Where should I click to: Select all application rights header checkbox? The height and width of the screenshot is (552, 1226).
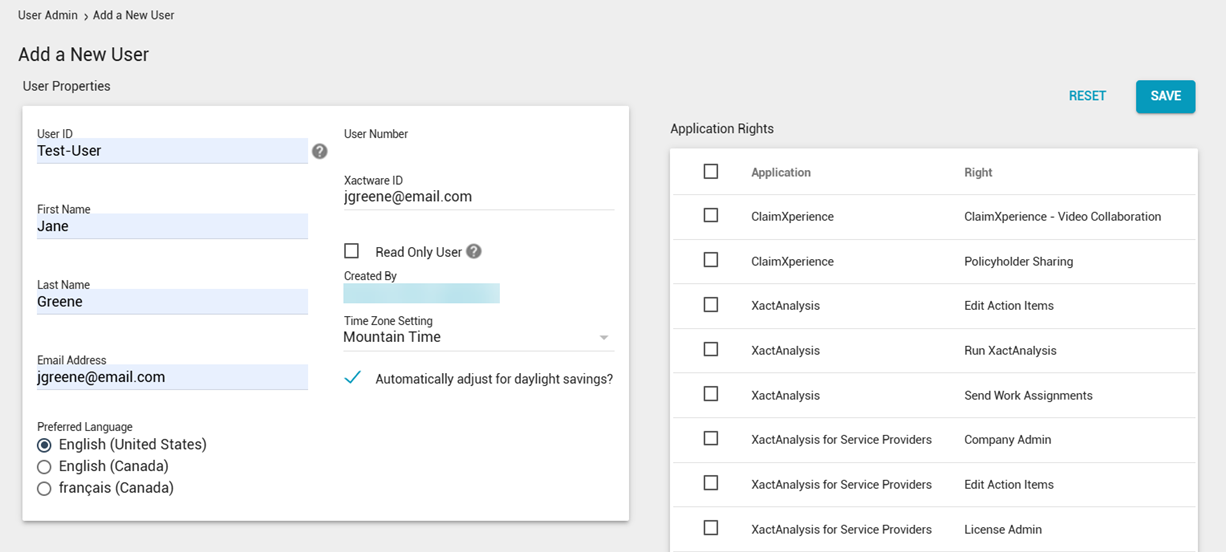click(711, 172)
